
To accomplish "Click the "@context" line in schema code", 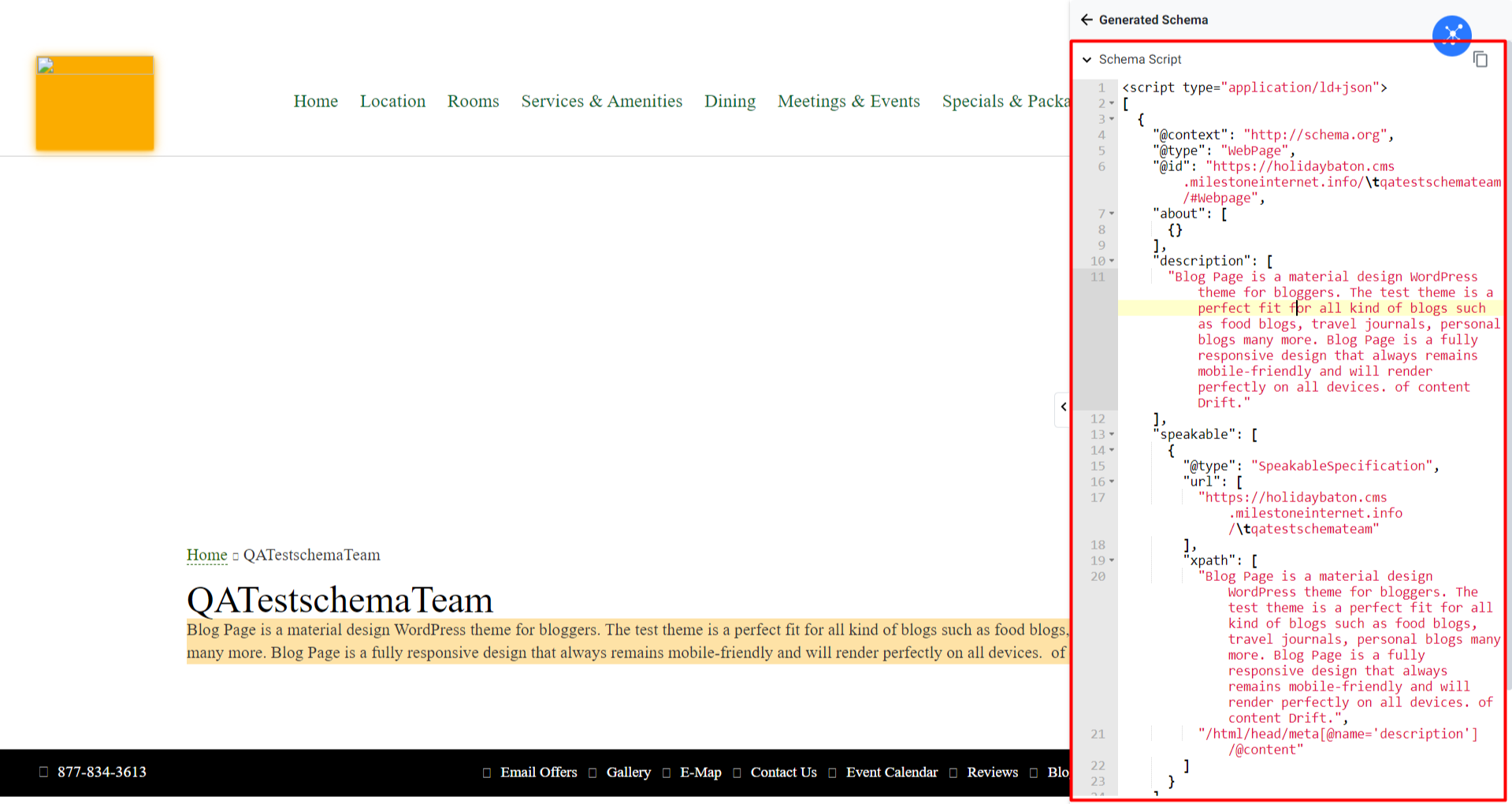I will 1273,135.
